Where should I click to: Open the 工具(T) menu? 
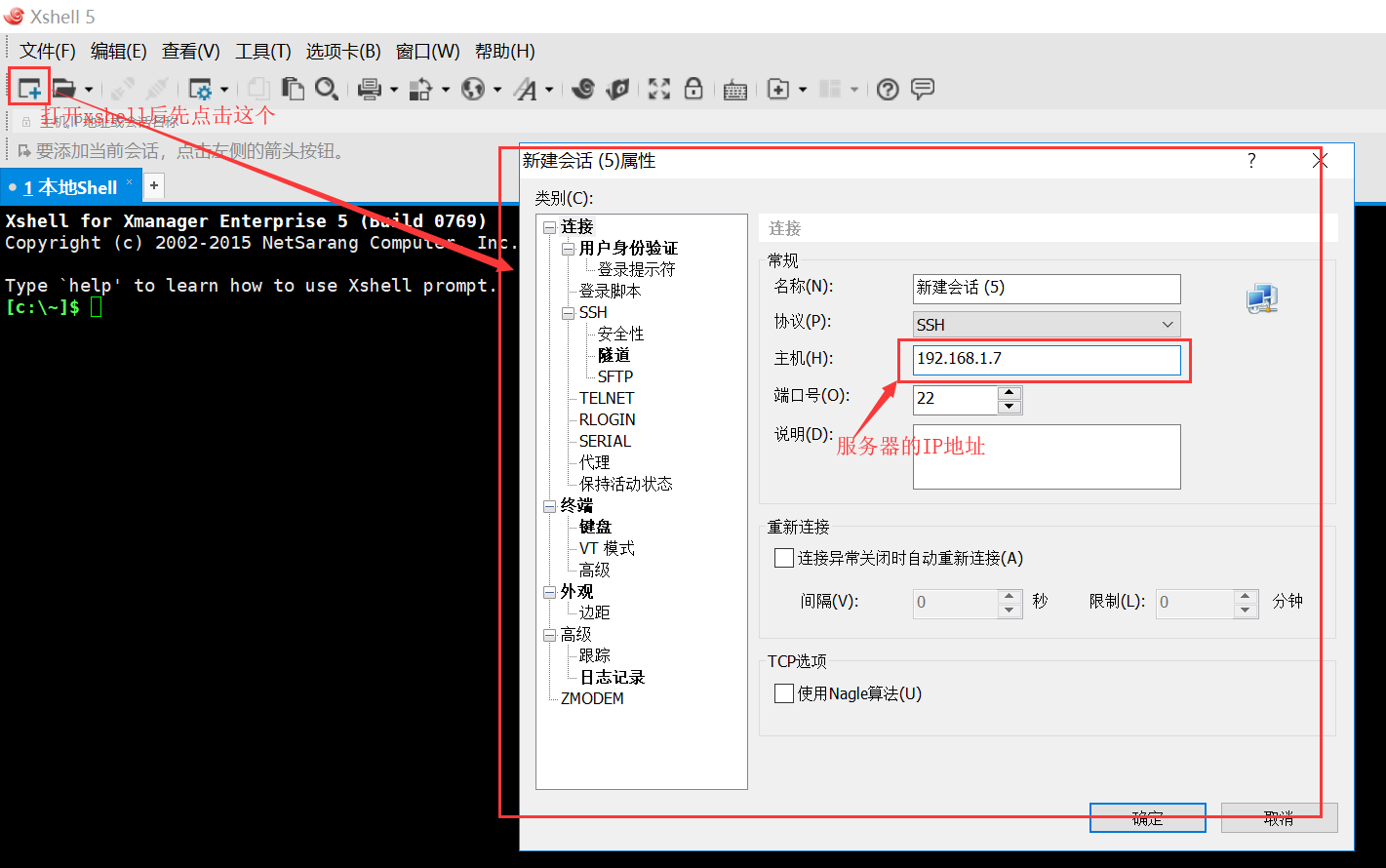(263, 51)
